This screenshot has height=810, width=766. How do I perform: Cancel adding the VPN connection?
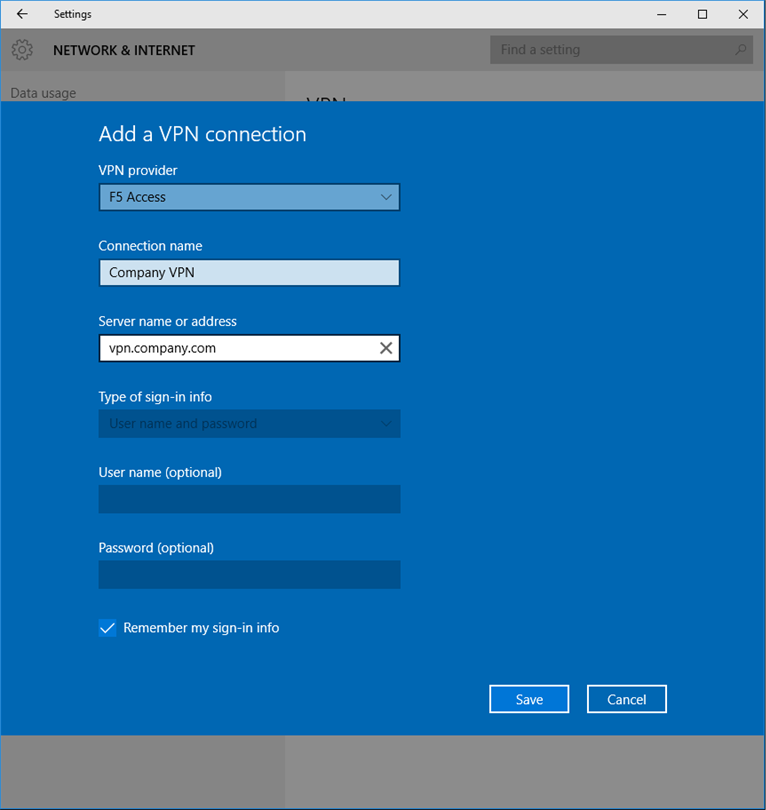pos(627,699)
